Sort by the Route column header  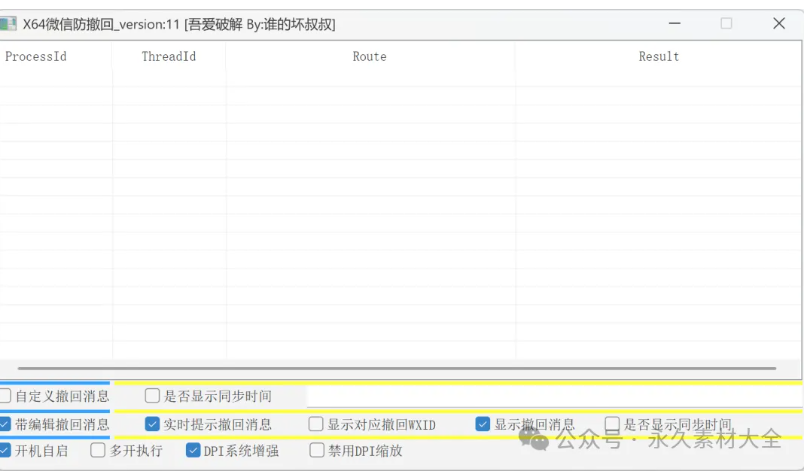click(x=370, y=56)
